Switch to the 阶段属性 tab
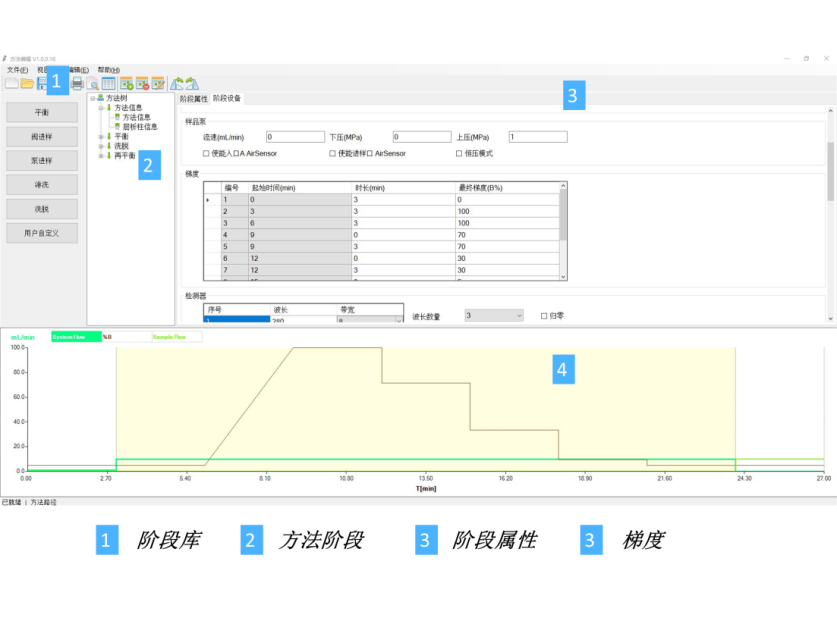The image size is (837, 628). coord(193,99)
